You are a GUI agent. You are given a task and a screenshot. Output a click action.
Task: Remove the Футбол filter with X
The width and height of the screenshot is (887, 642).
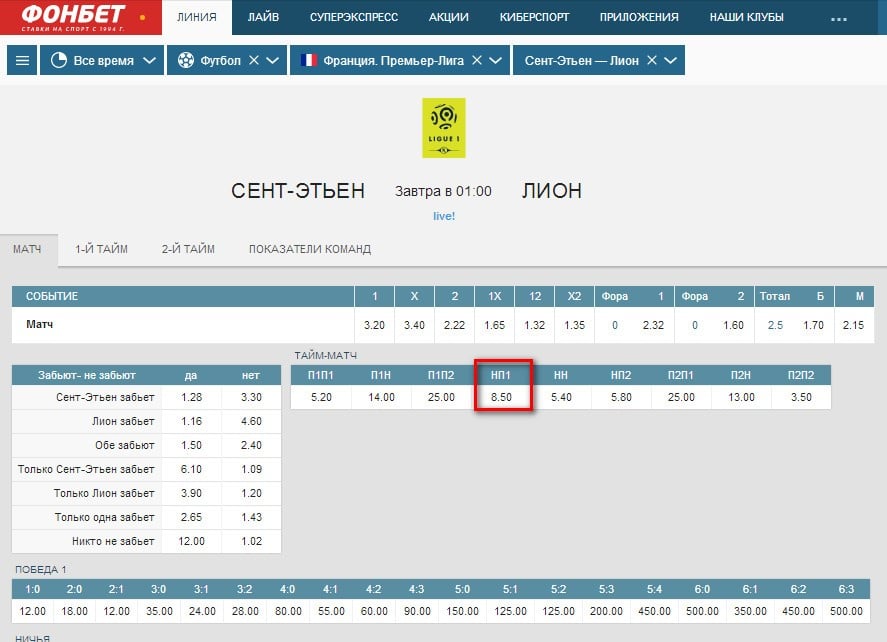click(x=254, y=60)
